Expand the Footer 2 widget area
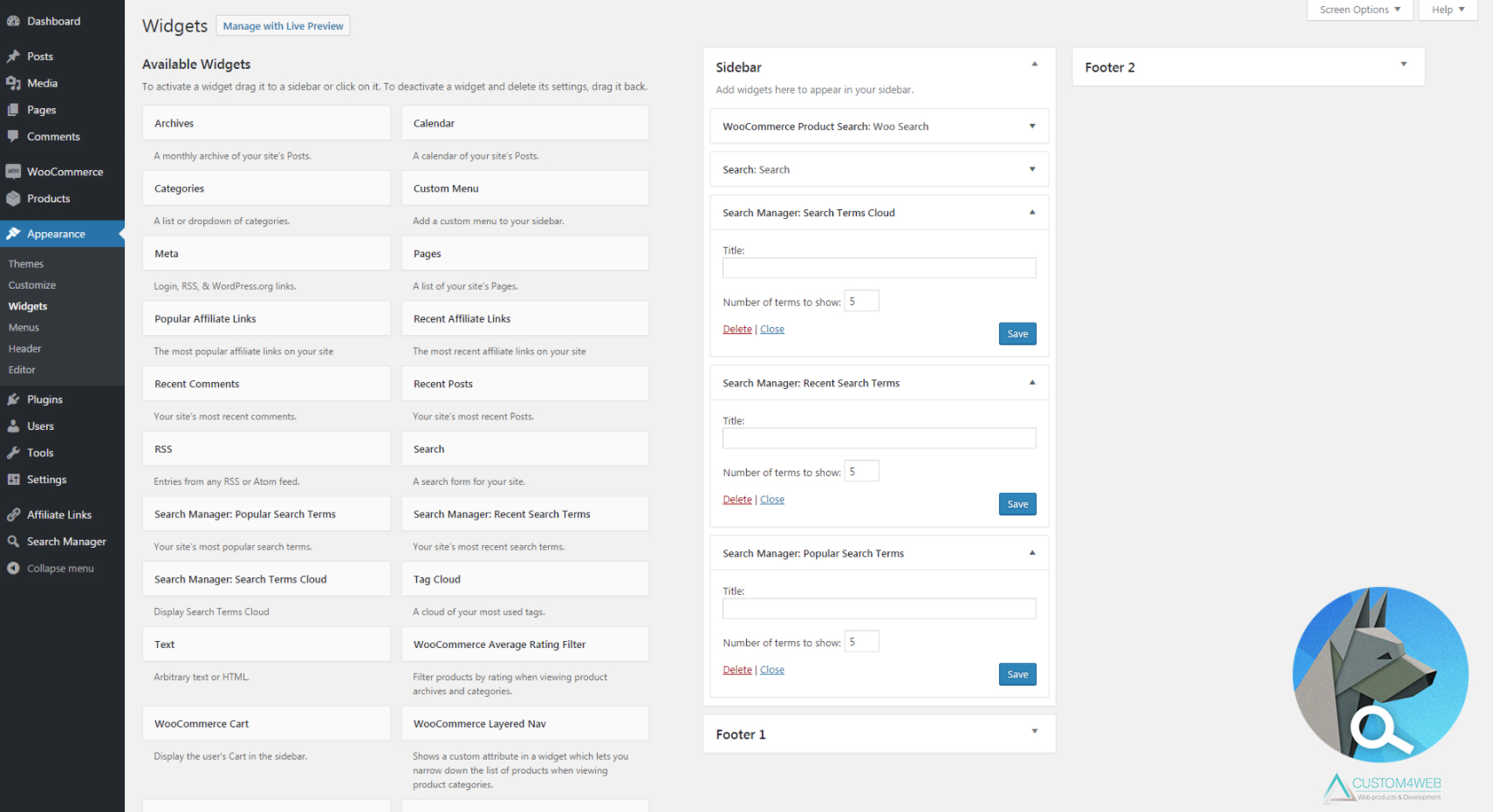The image size is (1493, 812). point(1404,64)
